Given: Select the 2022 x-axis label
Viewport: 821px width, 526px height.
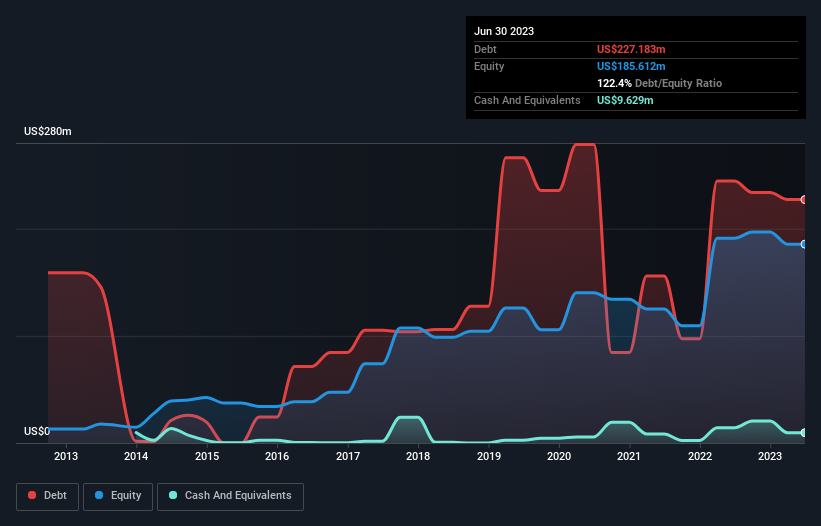Looking at the screenshot, I should [x=700, y=456].
